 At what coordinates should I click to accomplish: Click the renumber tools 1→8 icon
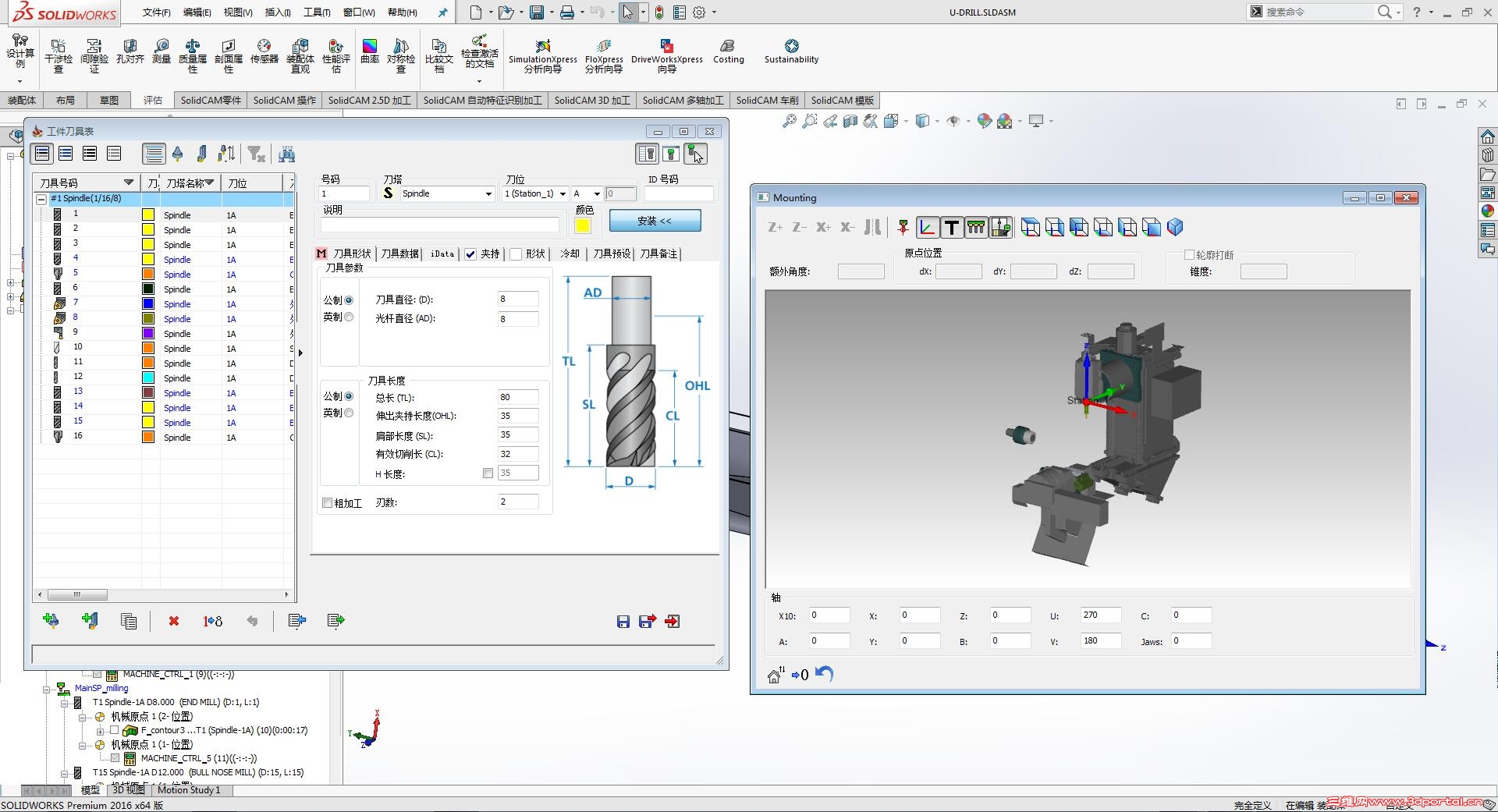coord(212,621)
